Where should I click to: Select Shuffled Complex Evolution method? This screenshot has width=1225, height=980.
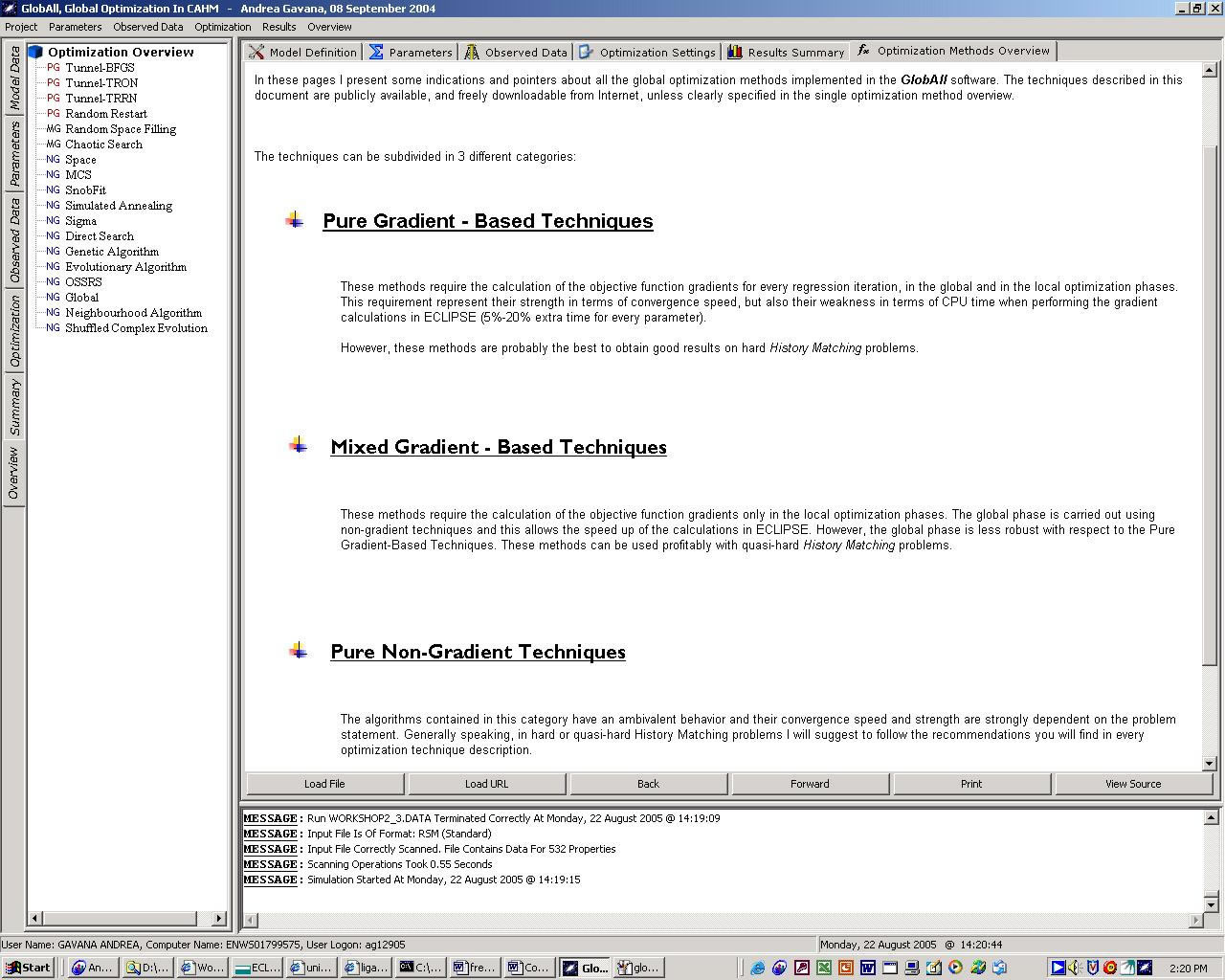click(x=136, y=328)
